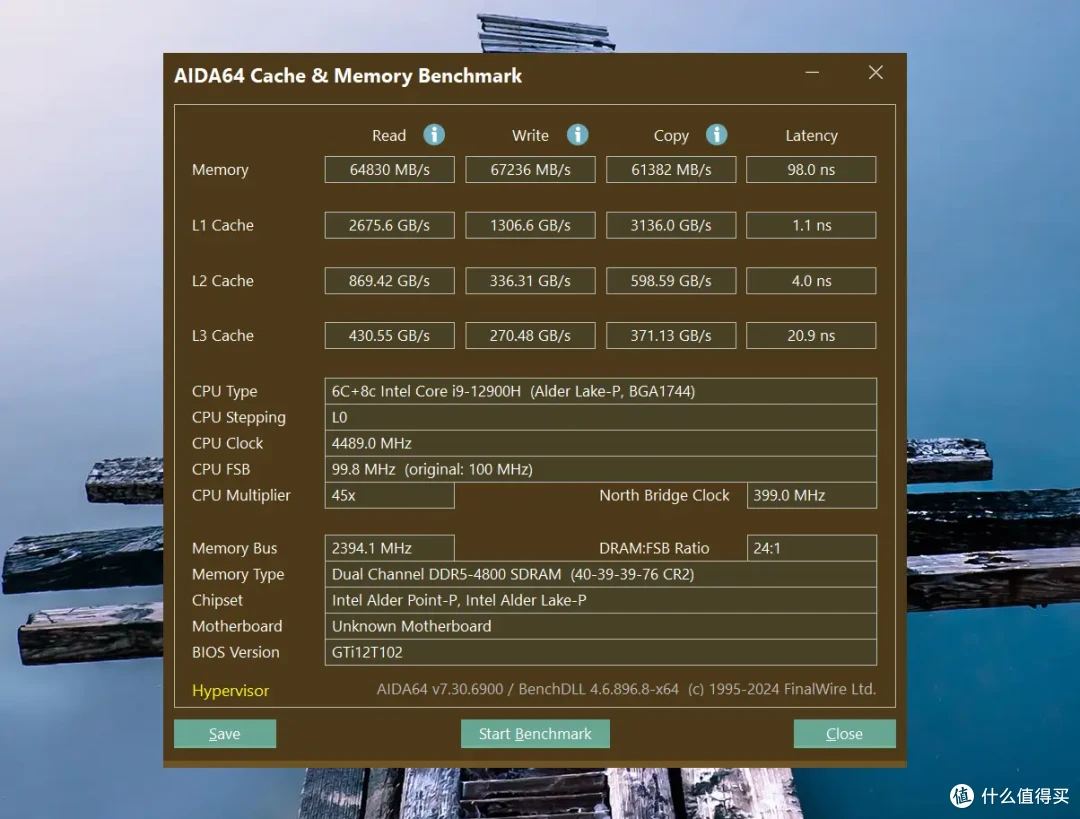
Task: Click the Write info icon
Action: [577, 134]
